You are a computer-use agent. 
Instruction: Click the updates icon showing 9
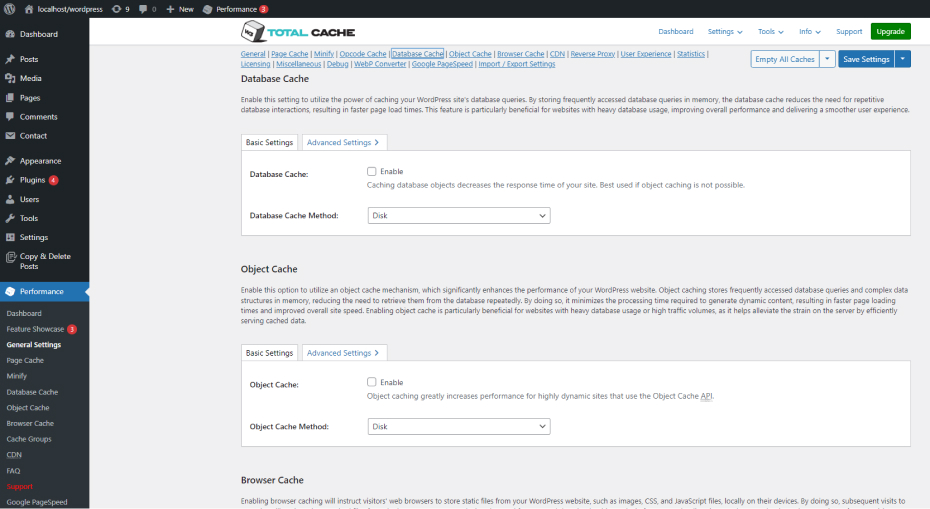119,9
